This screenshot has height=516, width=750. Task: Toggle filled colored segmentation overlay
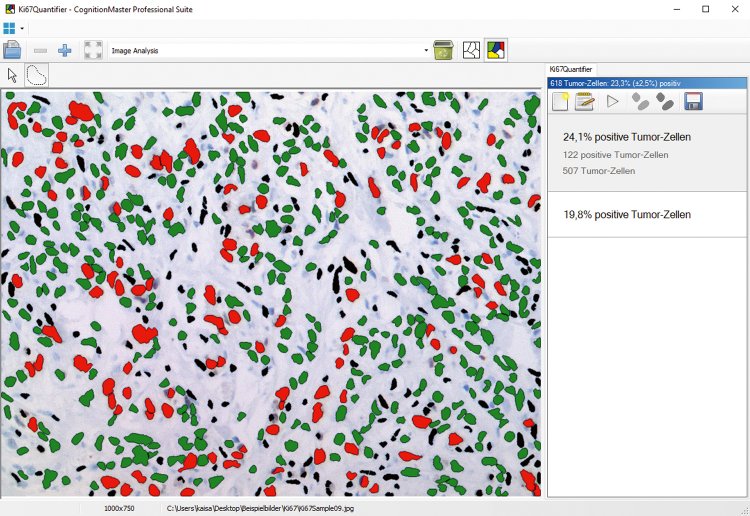coord(496,50)
